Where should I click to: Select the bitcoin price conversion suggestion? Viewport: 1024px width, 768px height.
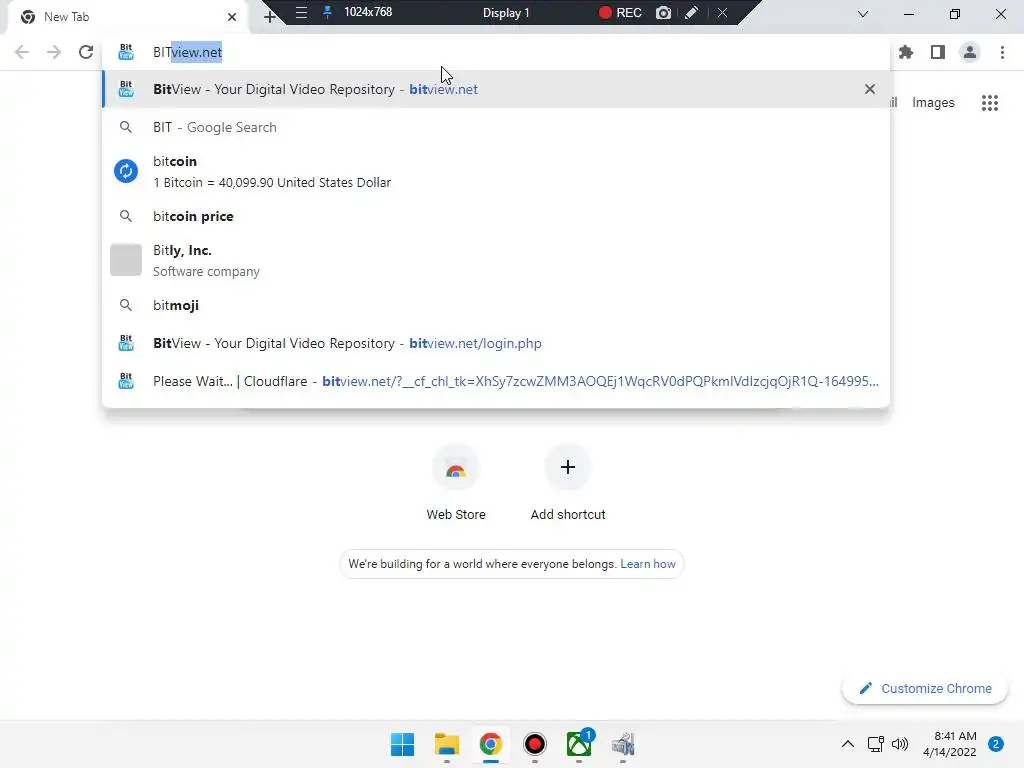click(496, 171)
